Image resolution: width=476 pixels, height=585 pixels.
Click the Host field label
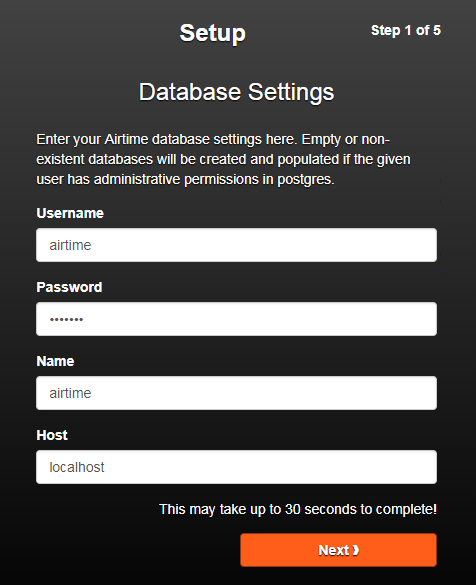point(52,435)
